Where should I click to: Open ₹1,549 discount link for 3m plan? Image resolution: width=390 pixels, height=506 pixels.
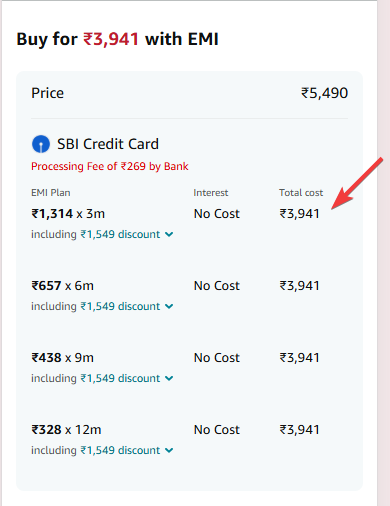click(x=120, y=234)
